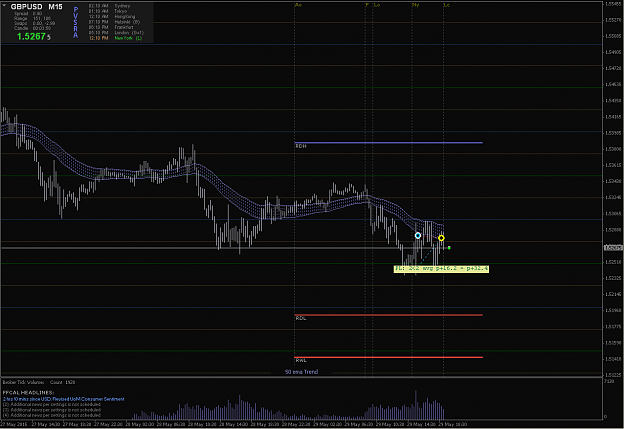Select the blue RDH horizontal line
Viewport: 625px width, 429px height.
pos(389,142)
